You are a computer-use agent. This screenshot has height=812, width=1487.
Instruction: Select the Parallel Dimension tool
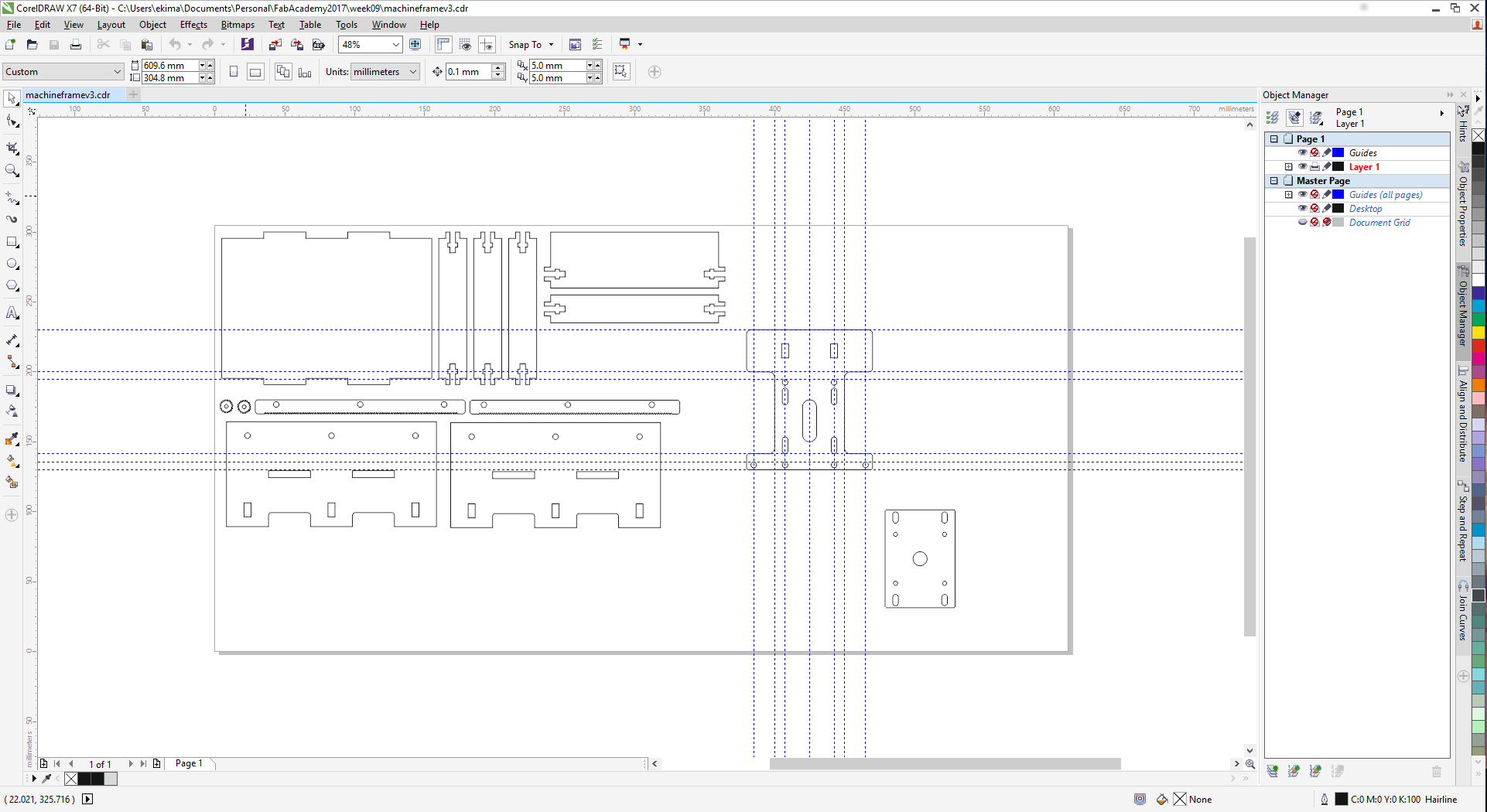(12, 340)
